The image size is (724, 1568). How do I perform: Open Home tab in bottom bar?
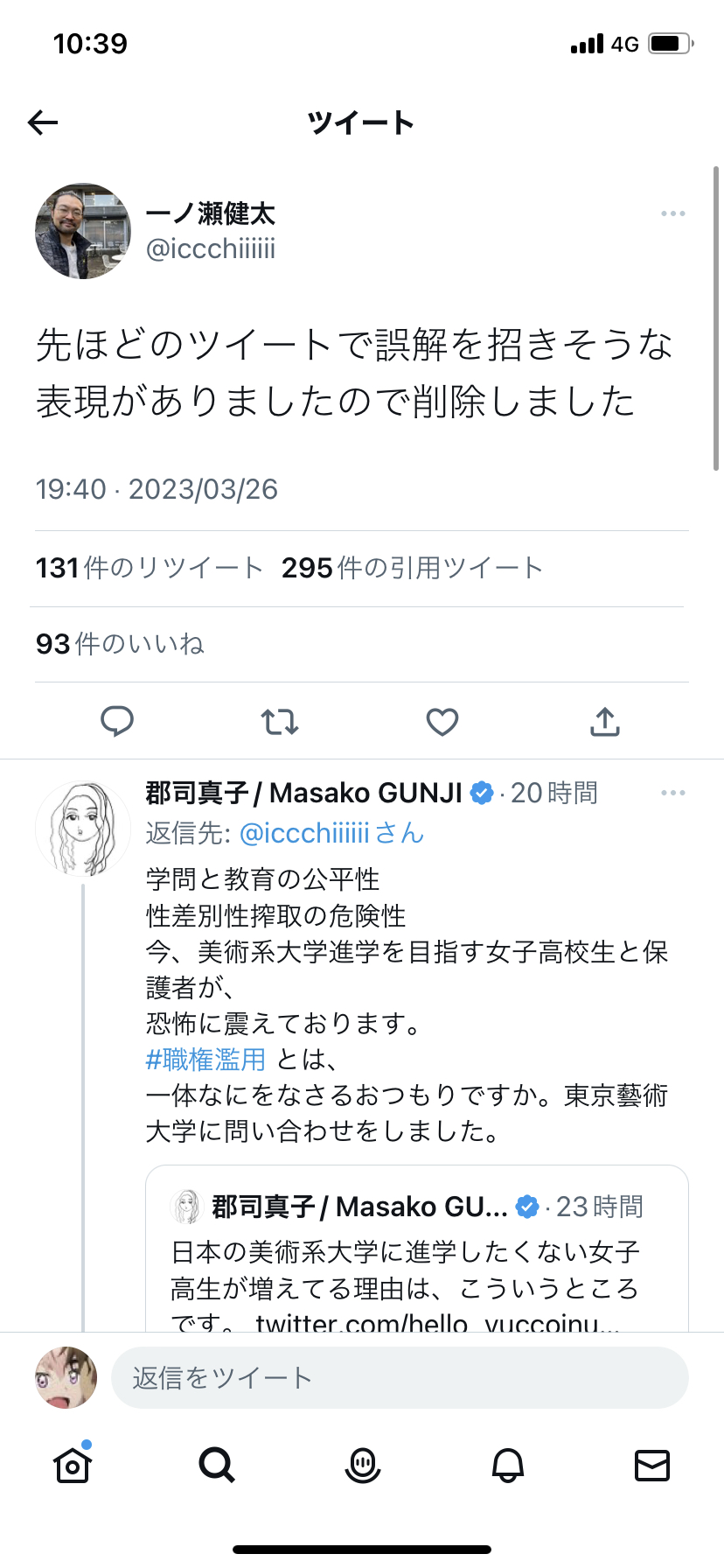[73, 1465]
